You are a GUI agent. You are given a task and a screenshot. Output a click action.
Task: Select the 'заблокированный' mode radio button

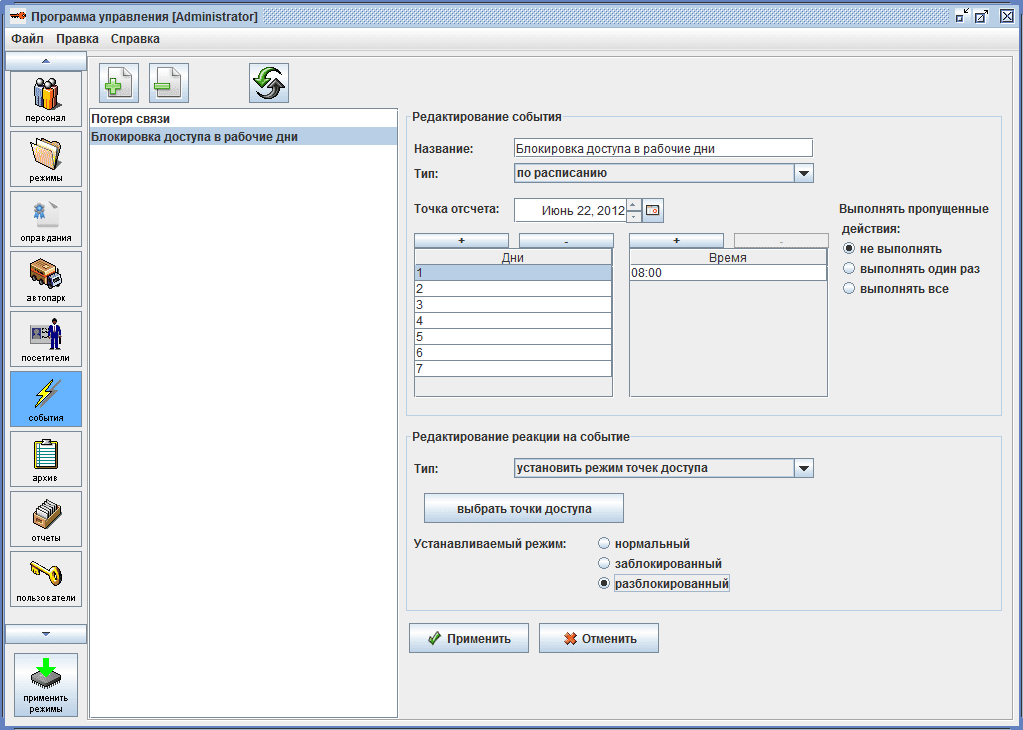(604, 564)
